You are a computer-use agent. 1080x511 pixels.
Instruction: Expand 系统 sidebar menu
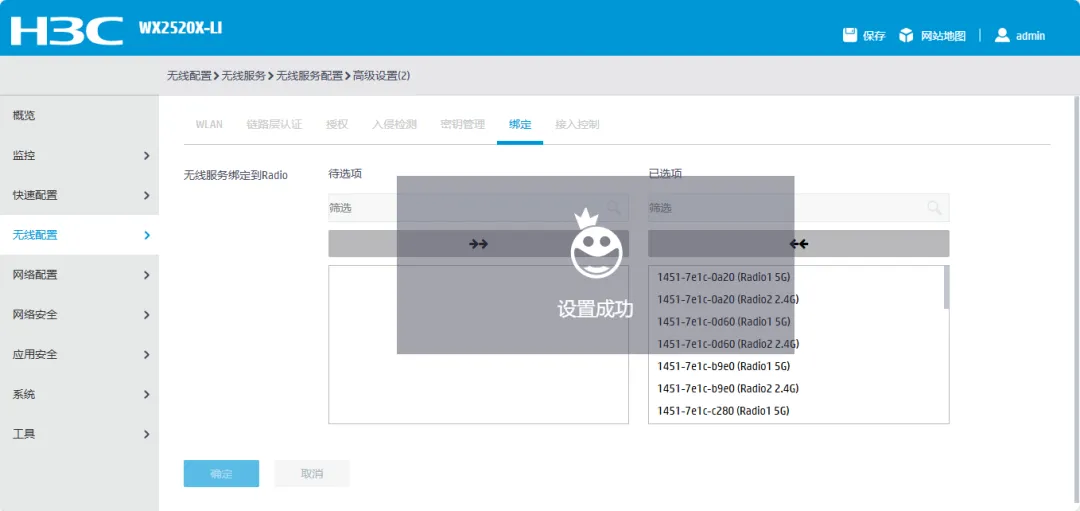click(x=79, y=395)
